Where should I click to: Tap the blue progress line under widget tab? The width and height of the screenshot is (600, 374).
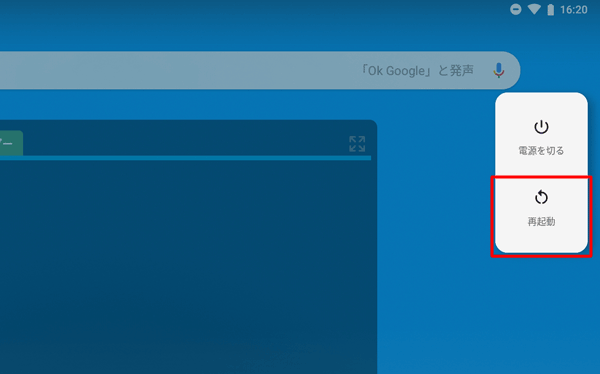point(185,158)
